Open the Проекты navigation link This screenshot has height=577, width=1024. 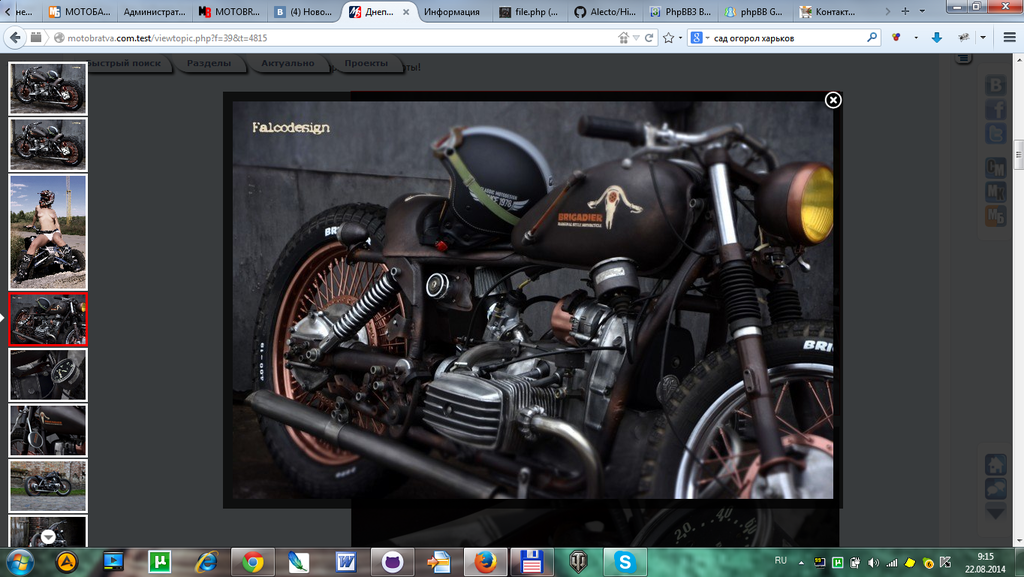[366, 64]
